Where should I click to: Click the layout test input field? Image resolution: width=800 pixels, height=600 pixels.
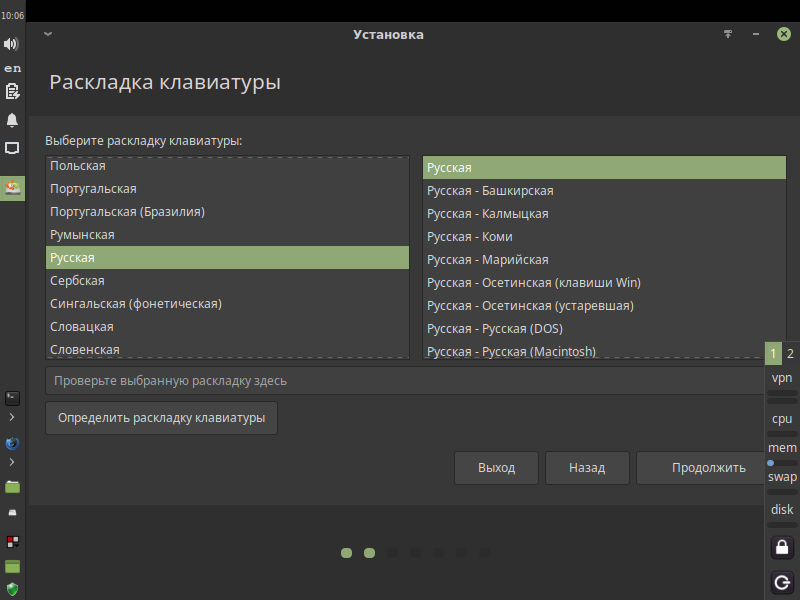tap(406, 381)
